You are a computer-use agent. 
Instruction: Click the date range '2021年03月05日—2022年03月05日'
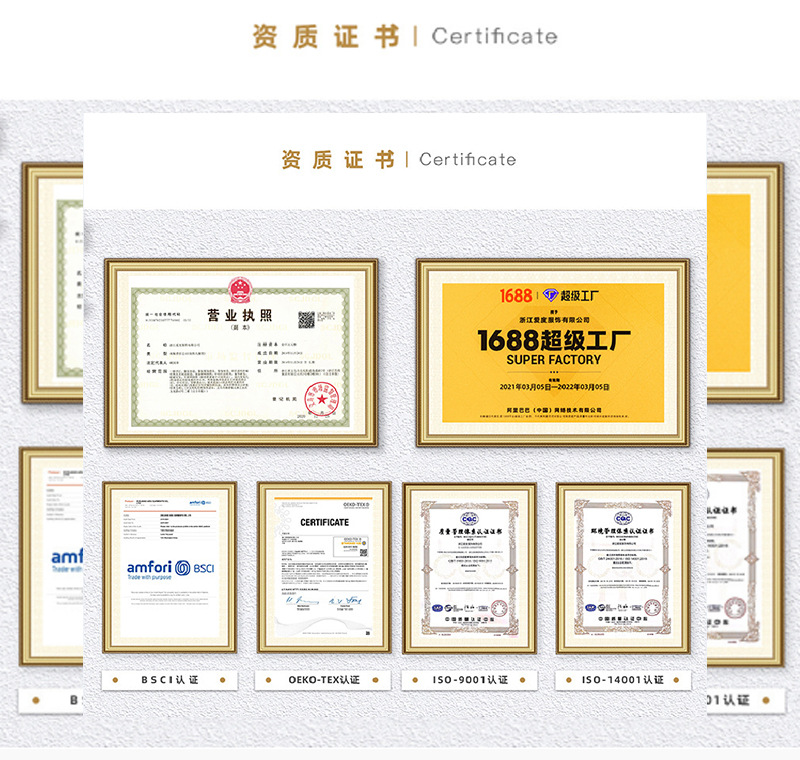[555, 387]
